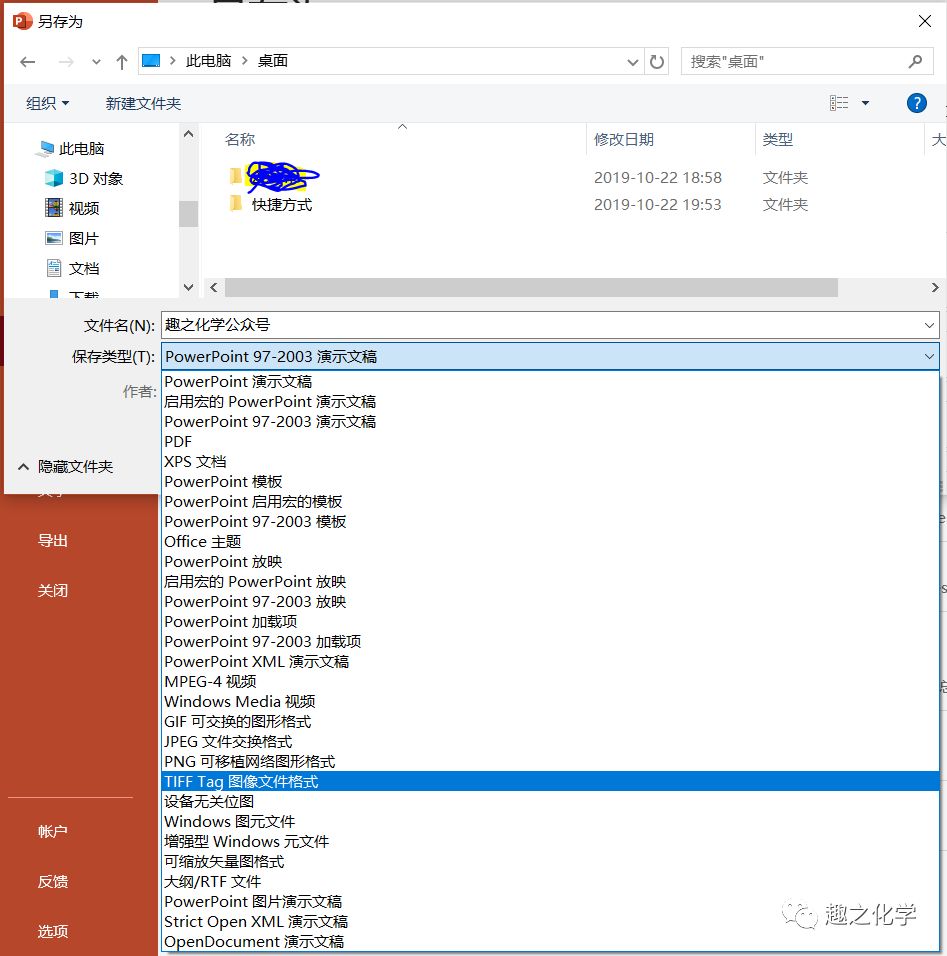Open 导出 in PowerPoint backstage

click(x=53, y=541)
